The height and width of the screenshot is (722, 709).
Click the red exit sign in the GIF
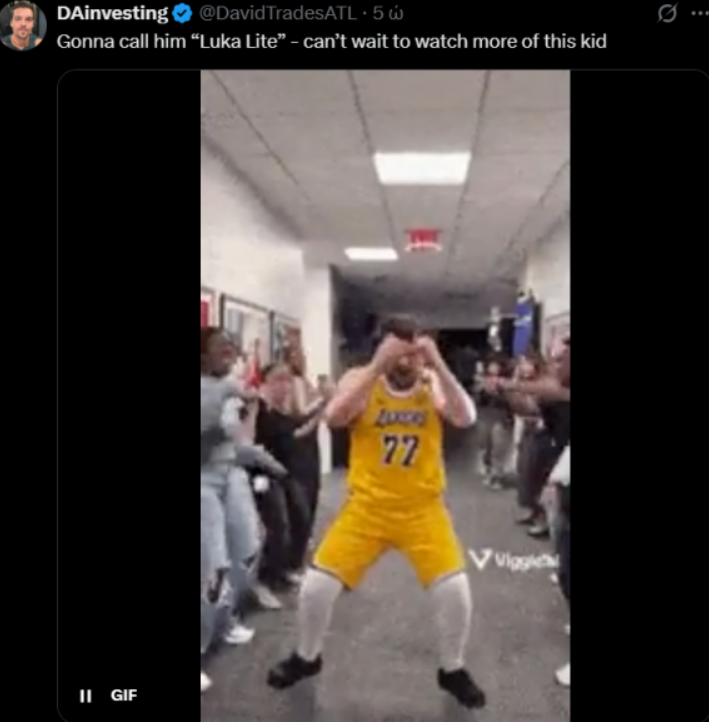click(423, 239)
